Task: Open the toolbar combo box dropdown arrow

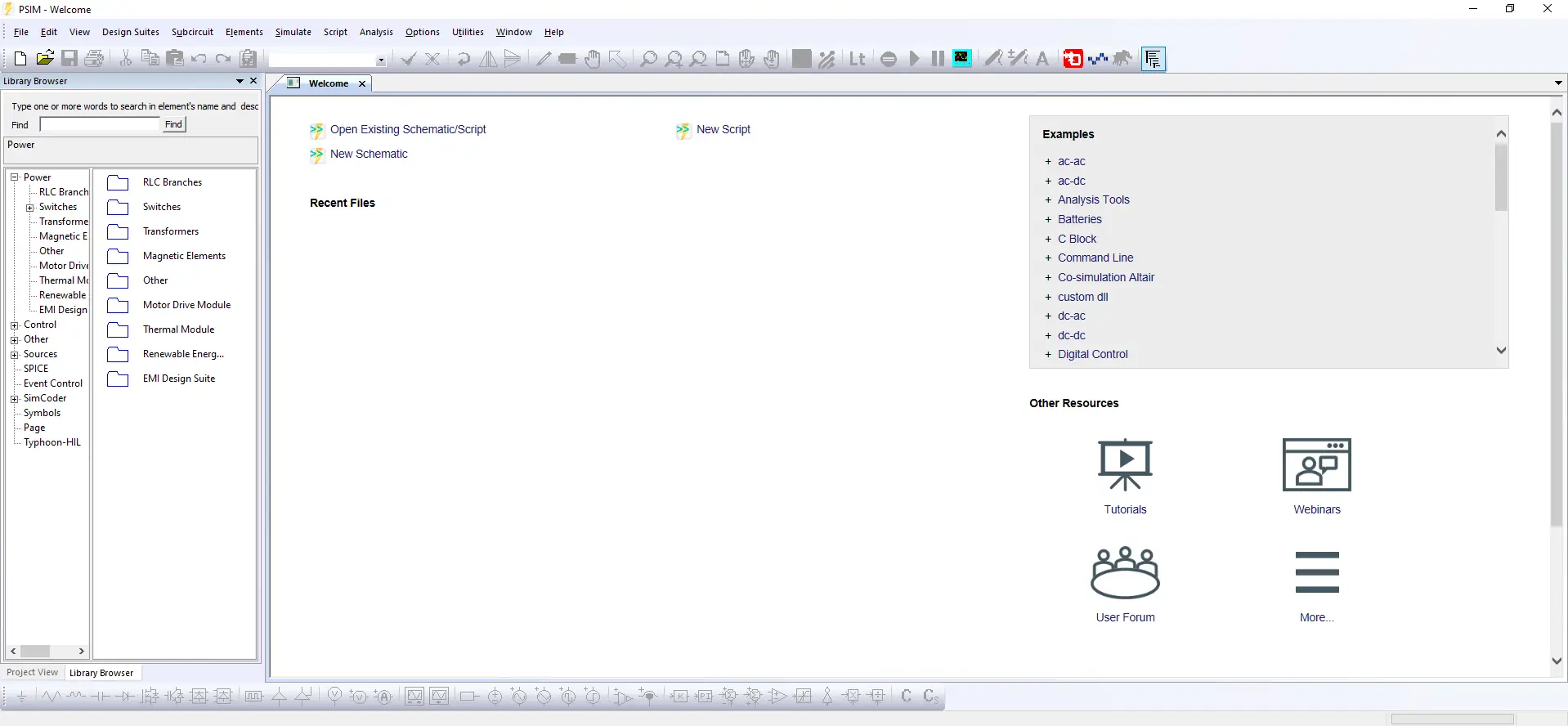Action: [381, 60]
